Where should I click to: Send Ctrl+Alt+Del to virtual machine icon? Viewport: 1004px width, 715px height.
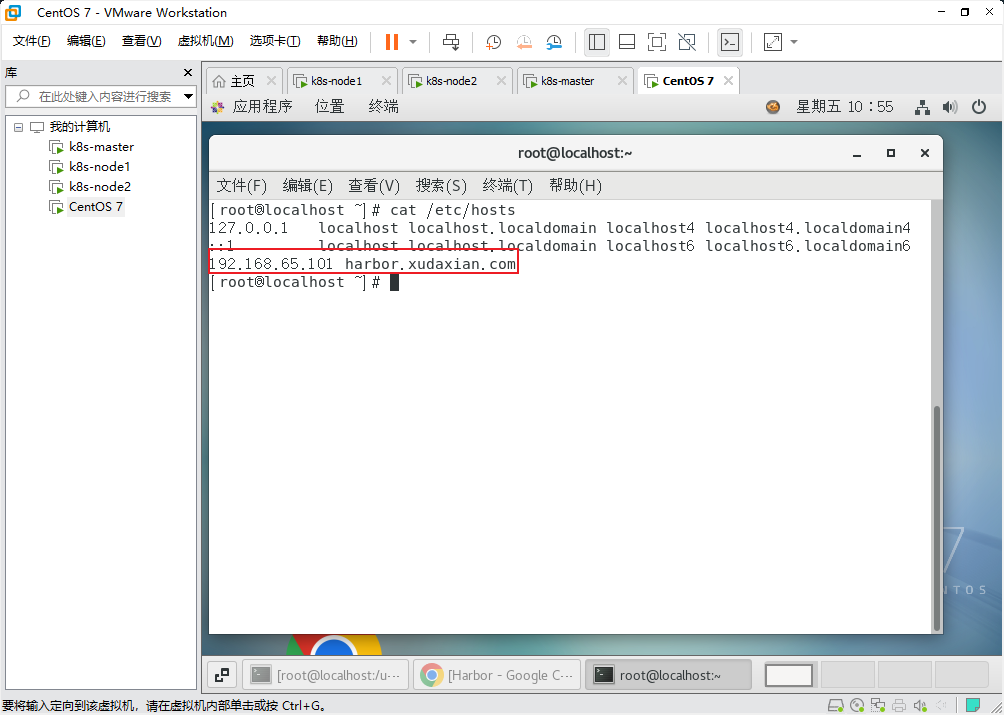451,42
